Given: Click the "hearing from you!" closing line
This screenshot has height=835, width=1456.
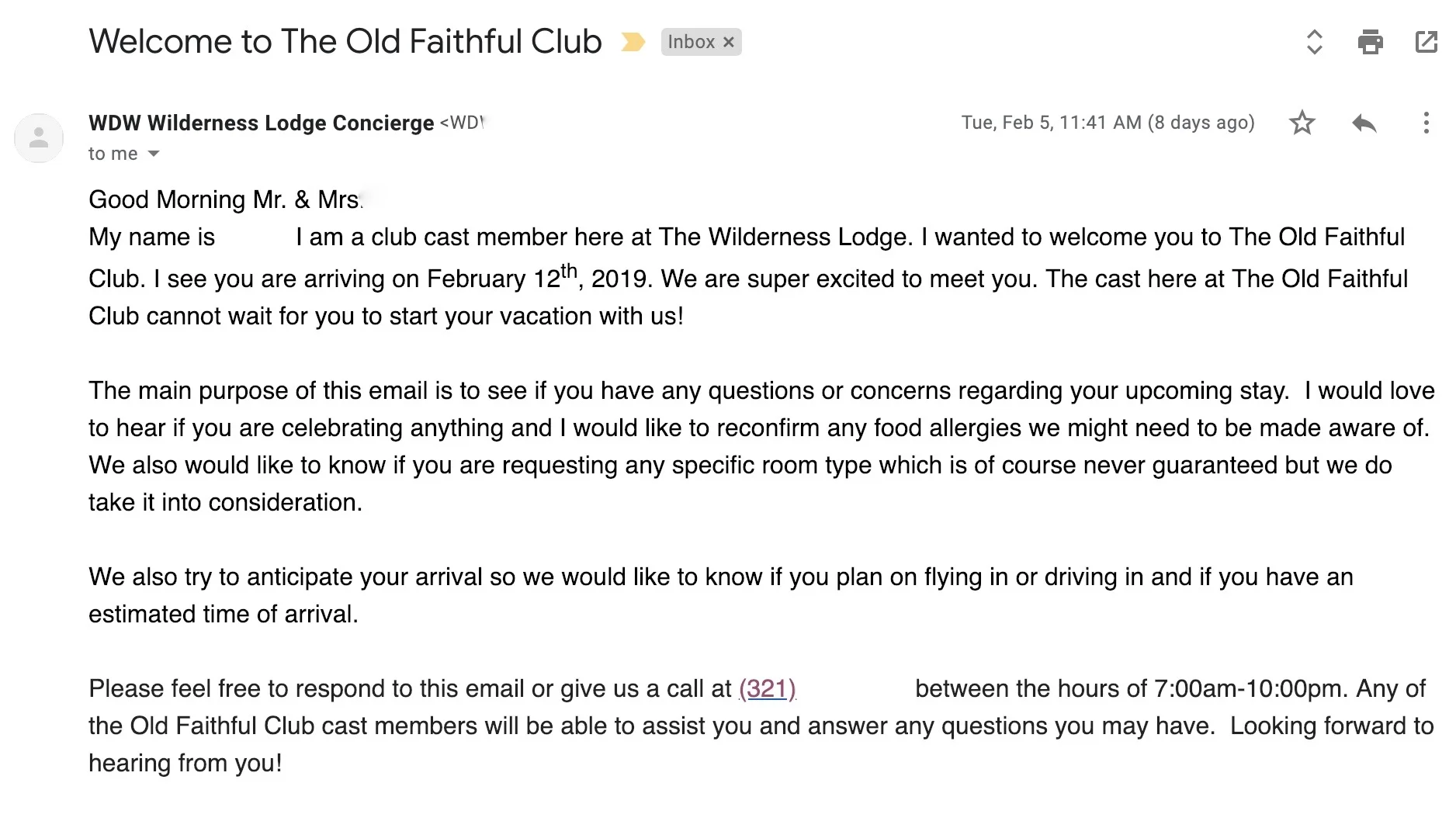Looking at the screenshot, I should coord(185,763).
